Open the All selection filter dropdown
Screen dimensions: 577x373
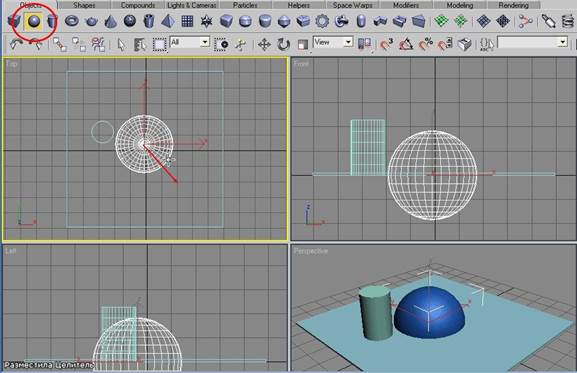[x=190, y=42]
